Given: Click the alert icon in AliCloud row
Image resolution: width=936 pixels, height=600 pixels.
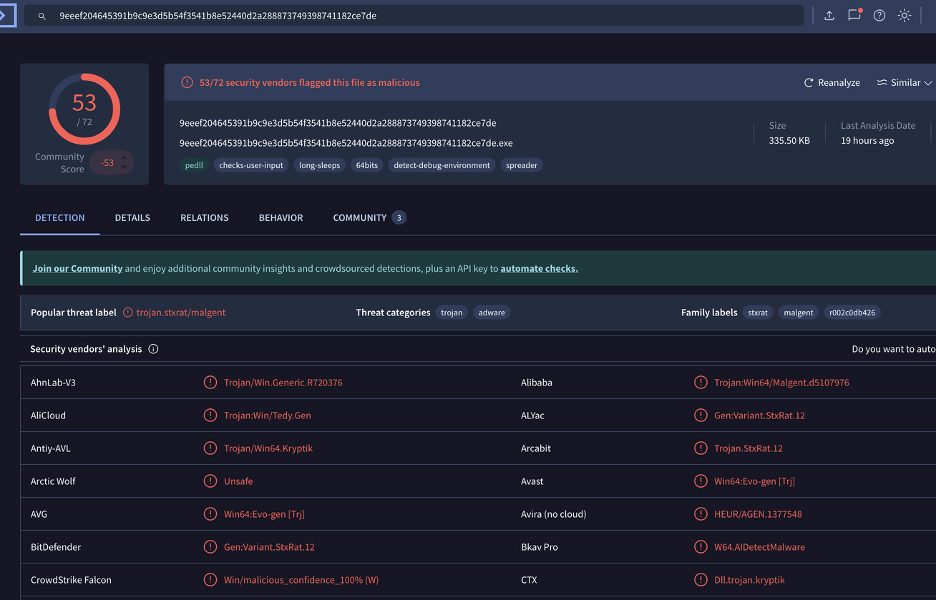Looking at the screenshot, I should (210, 415).
